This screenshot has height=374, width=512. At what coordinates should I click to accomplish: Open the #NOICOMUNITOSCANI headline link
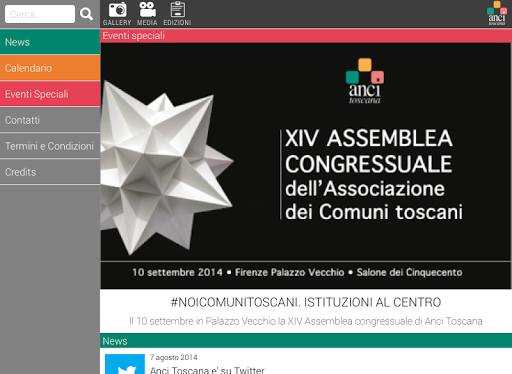point(306,302)
